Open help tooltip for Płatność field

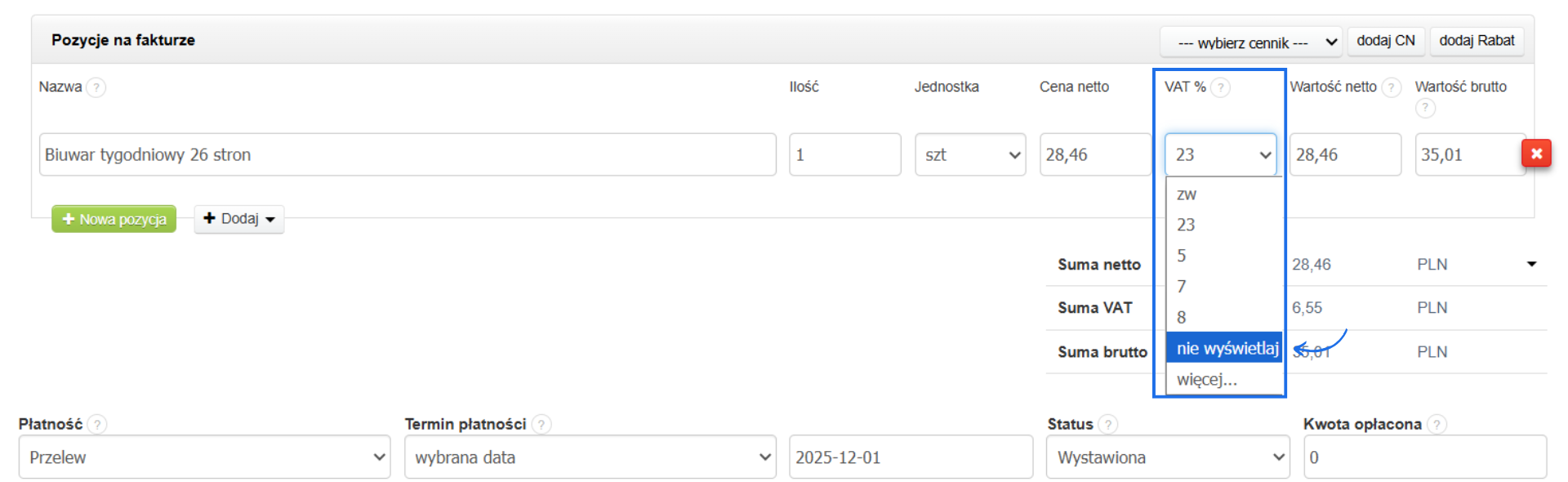(x=97, y=424)
